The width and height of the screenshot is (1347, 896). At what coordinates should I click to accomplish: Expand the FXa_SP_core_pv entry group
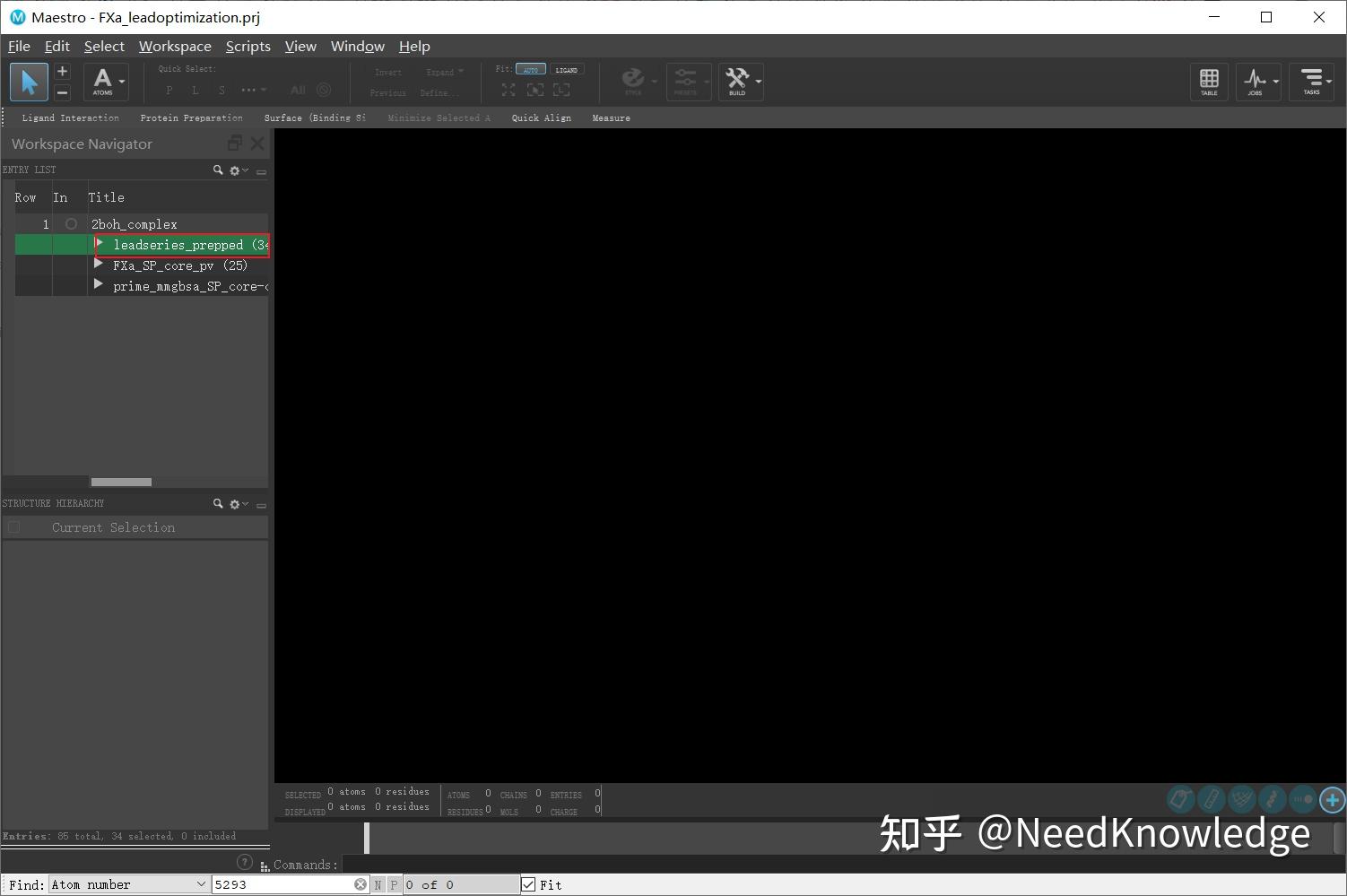(x=99, y=264)
